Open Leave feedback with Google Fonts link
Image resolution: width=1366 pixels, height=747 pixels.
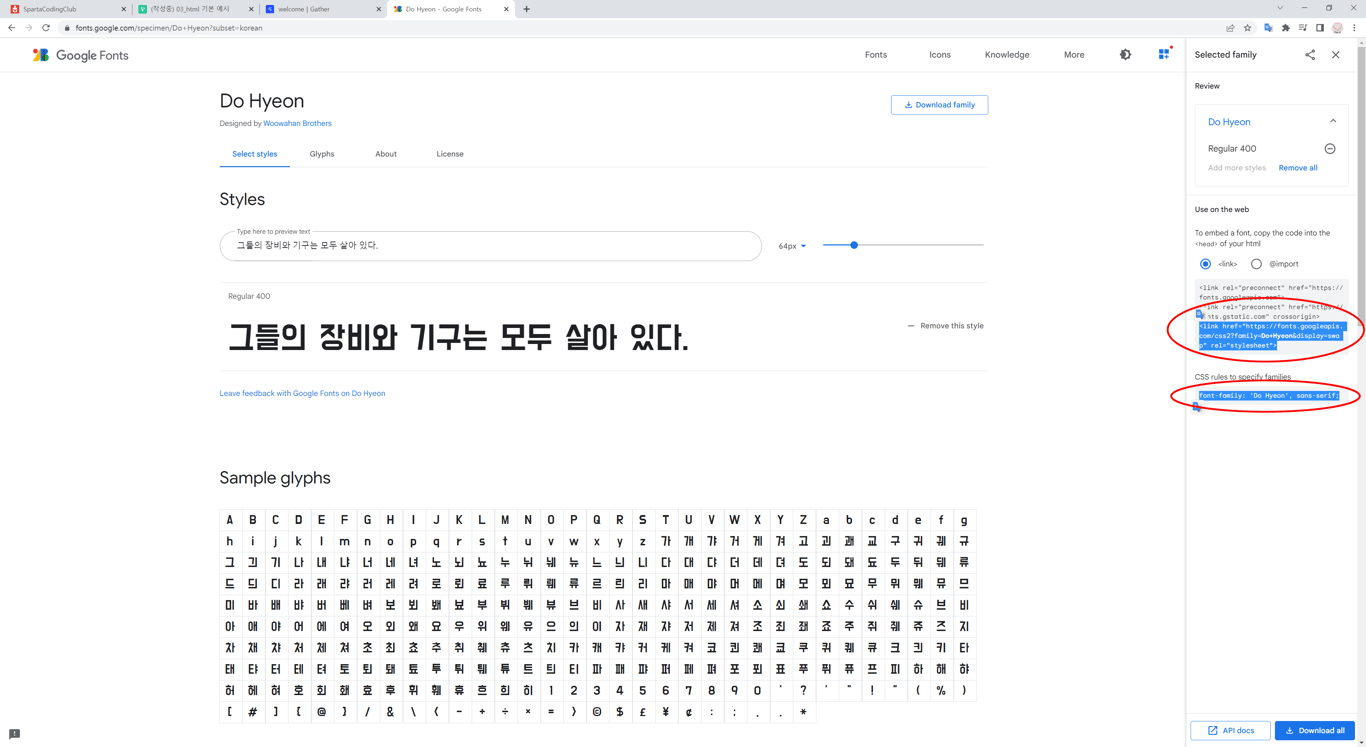click(302, 394)
